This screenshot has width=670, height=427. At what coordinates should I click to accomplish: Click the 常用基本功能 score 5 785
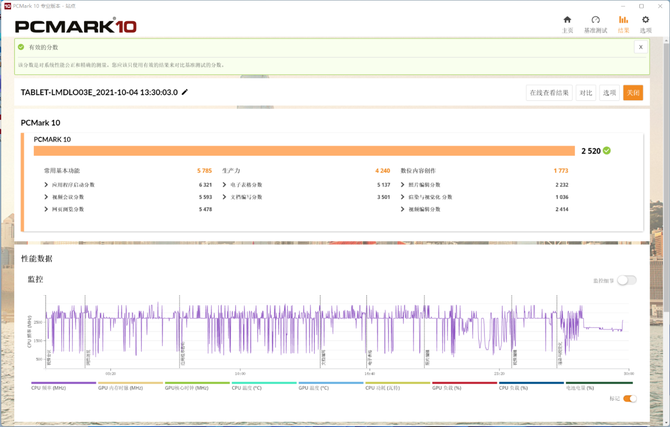pyautogui.click(x=204, y=171)
